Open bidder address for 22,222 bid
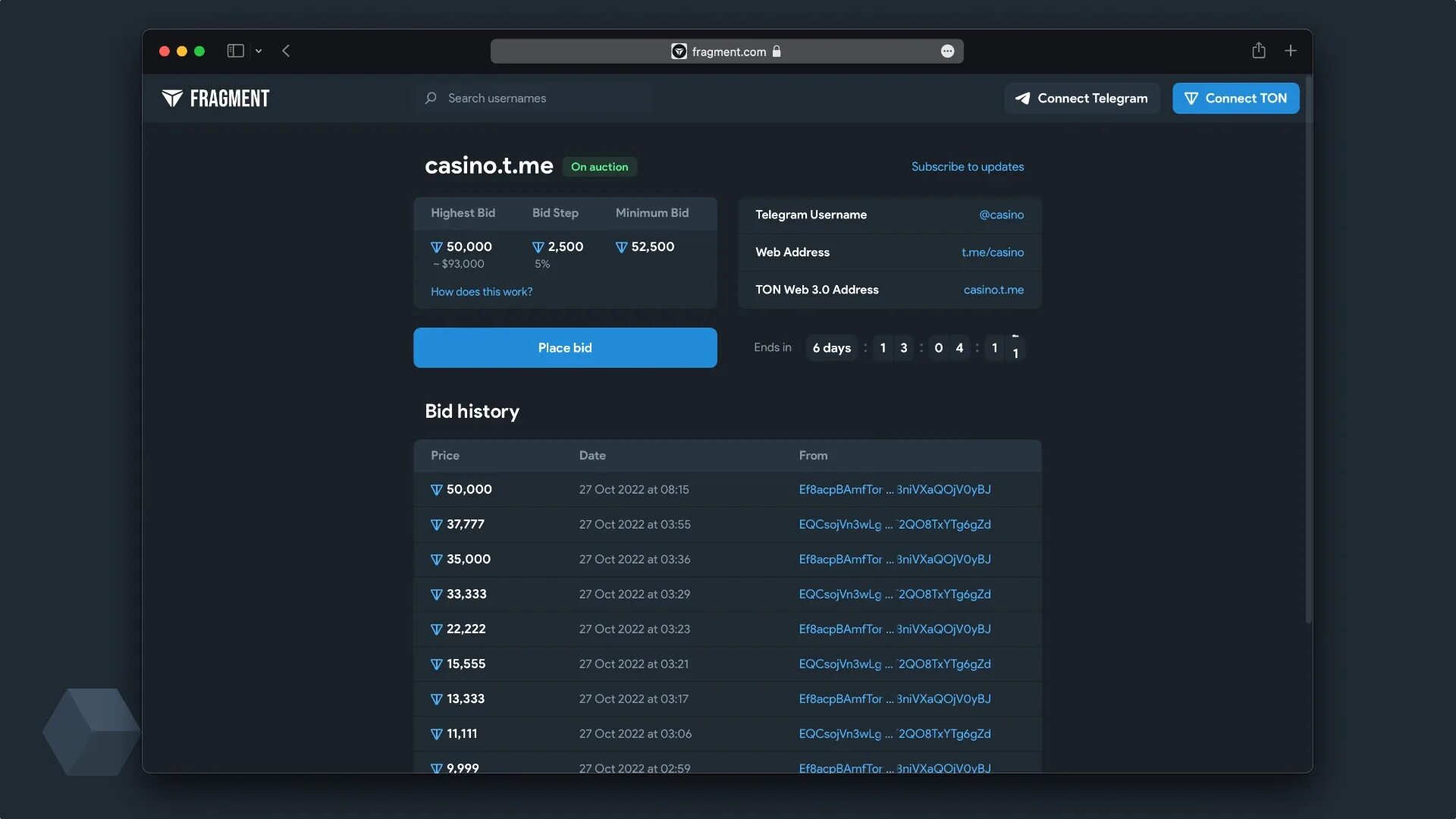The height and width of the screenshot is (819, 1456). 895,629
